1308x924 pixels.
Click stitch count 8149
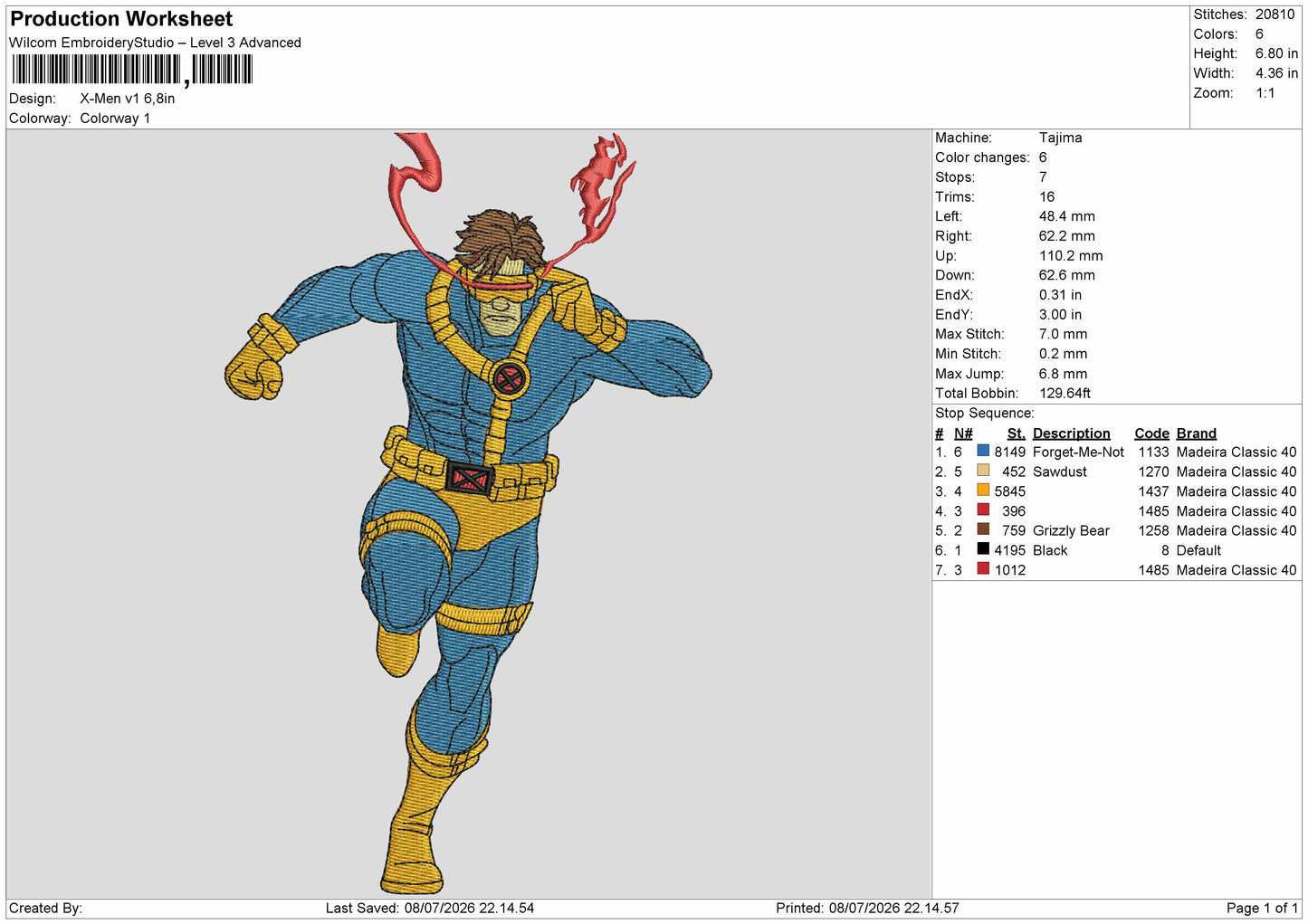(x=1009, y=452)
